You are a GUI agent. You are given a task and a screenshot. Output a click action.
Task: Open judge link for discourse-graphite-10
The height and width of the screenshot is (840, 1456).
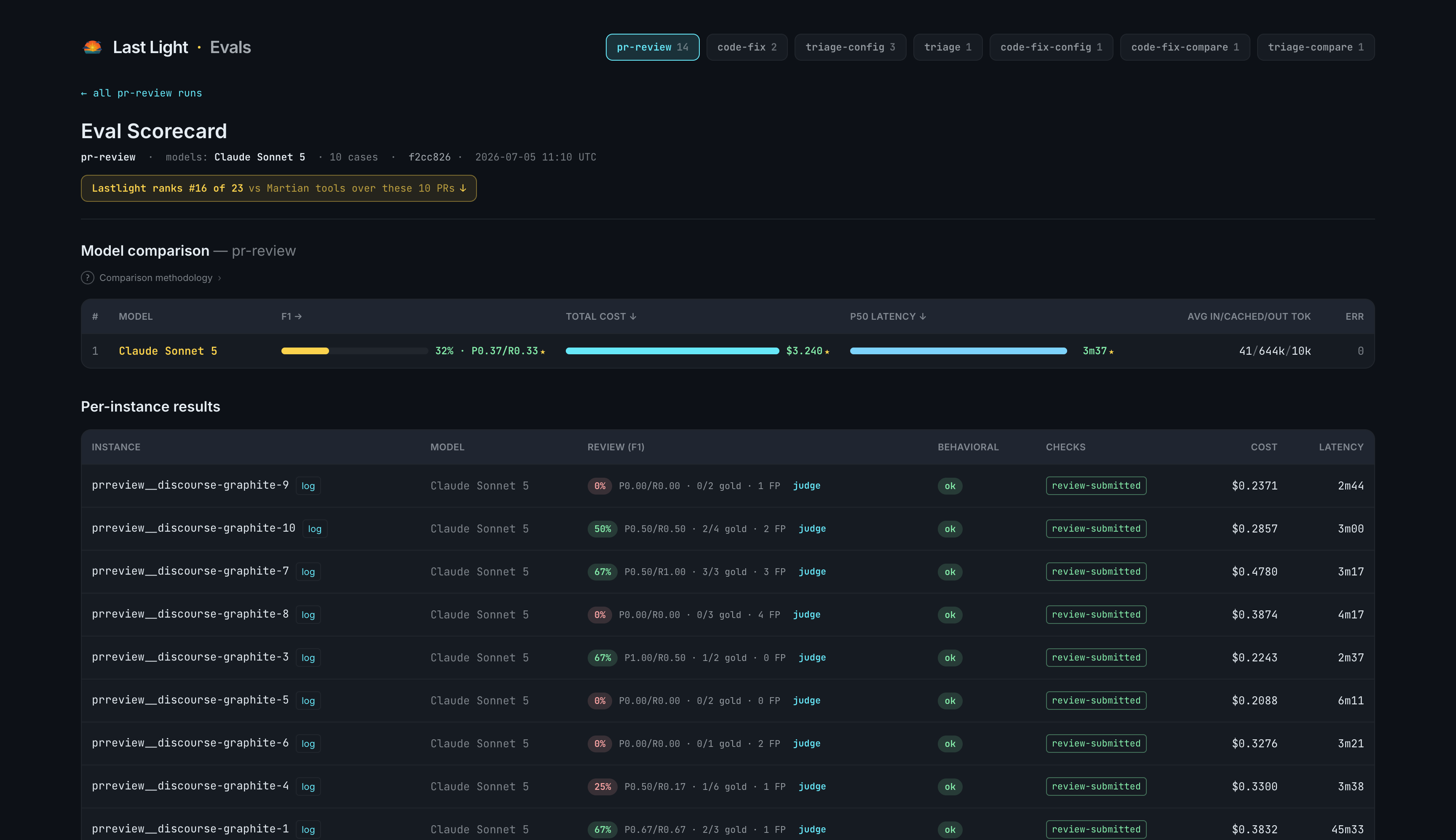click(812, 529)
